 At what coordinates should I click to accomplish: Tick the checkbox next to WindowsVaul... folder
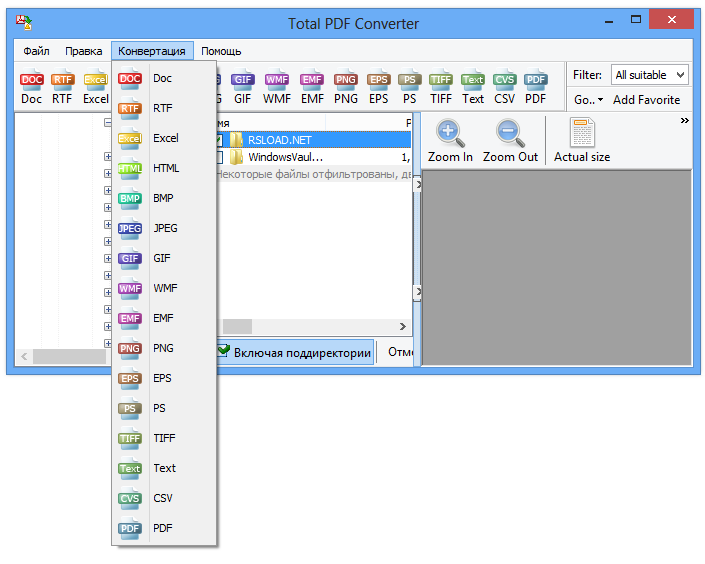point(218,157)
